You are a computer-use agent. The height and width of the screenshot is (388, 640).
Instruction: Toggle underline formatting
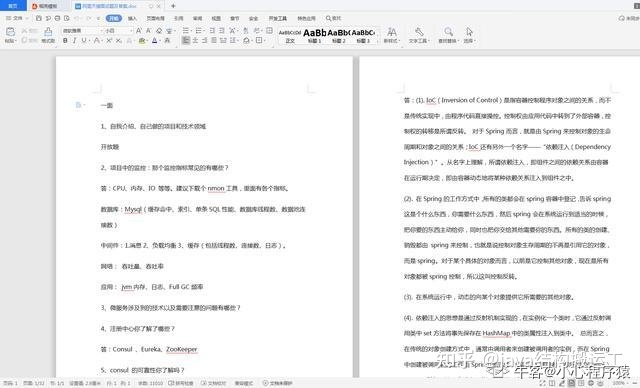(84, 40)
